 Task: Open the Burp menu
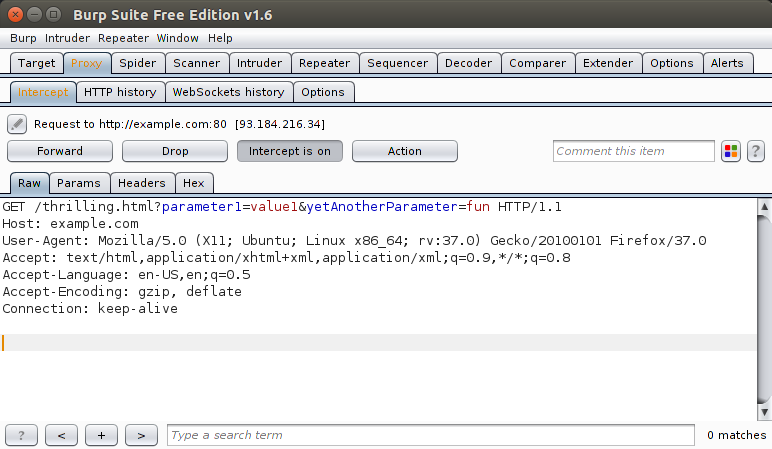coord(23,38)
